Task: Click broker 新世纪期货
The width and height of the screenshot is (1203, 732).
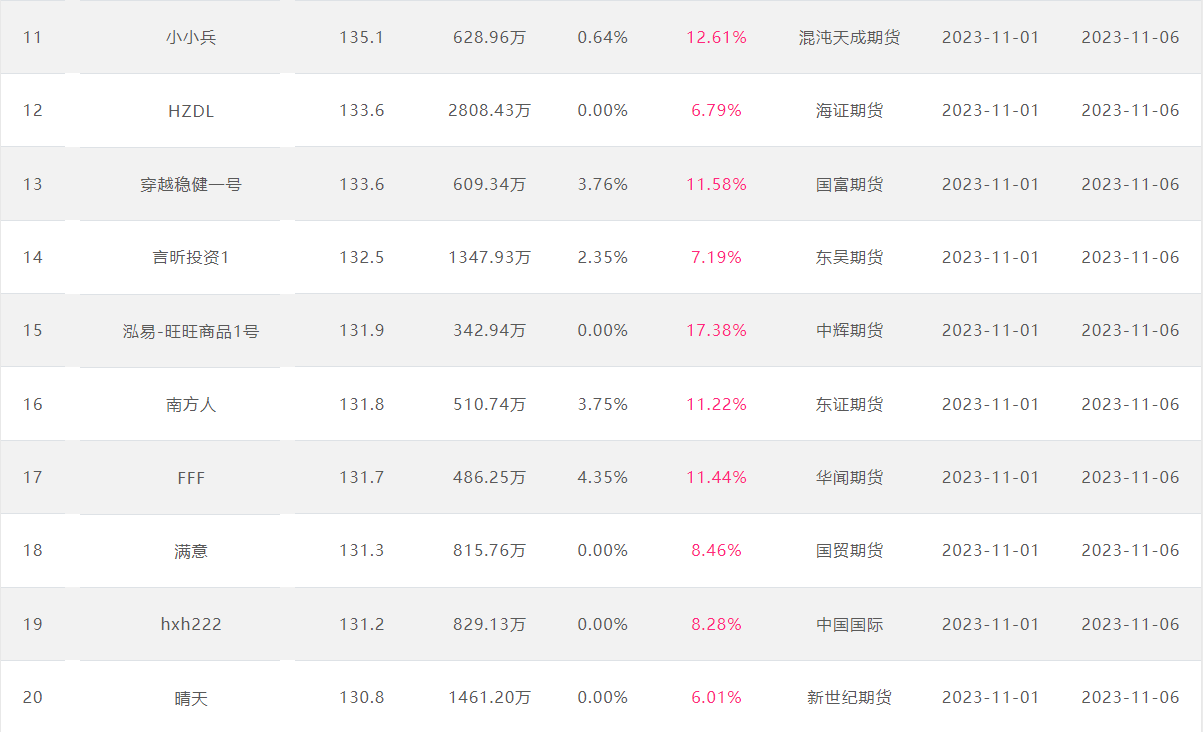Action: tap(849, 698)
